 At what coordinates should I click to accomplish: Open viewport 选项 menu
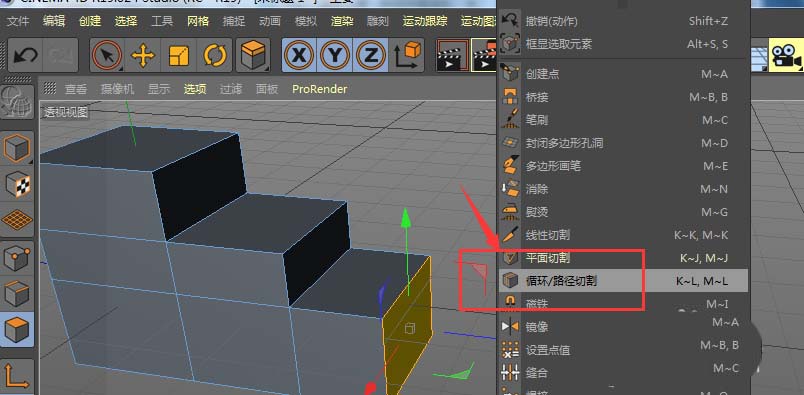[195, 89]
